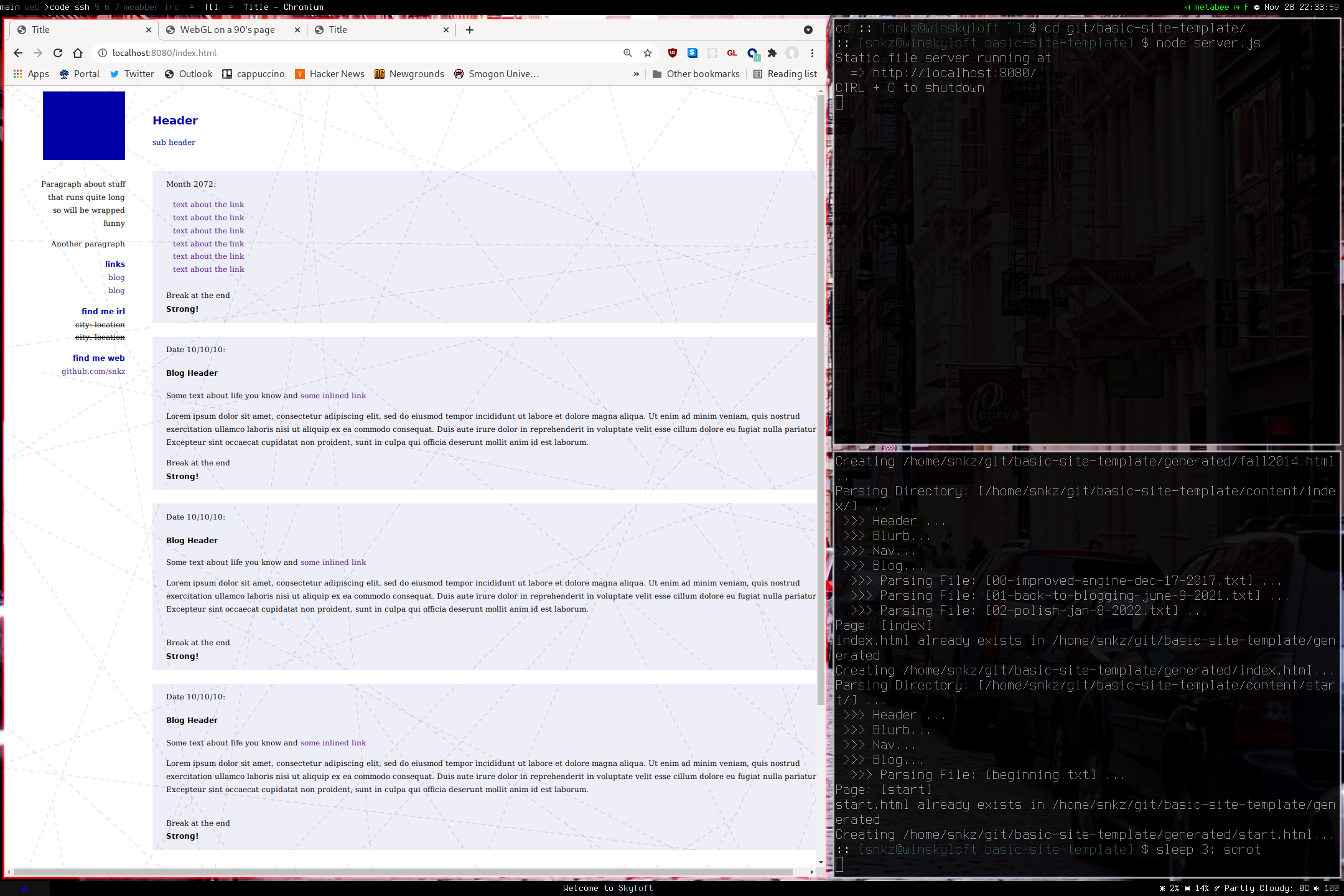Open a new browser tab
The width and height of the screenshot is (1344, 896).
pyautogui.click(x=470, y=30)
